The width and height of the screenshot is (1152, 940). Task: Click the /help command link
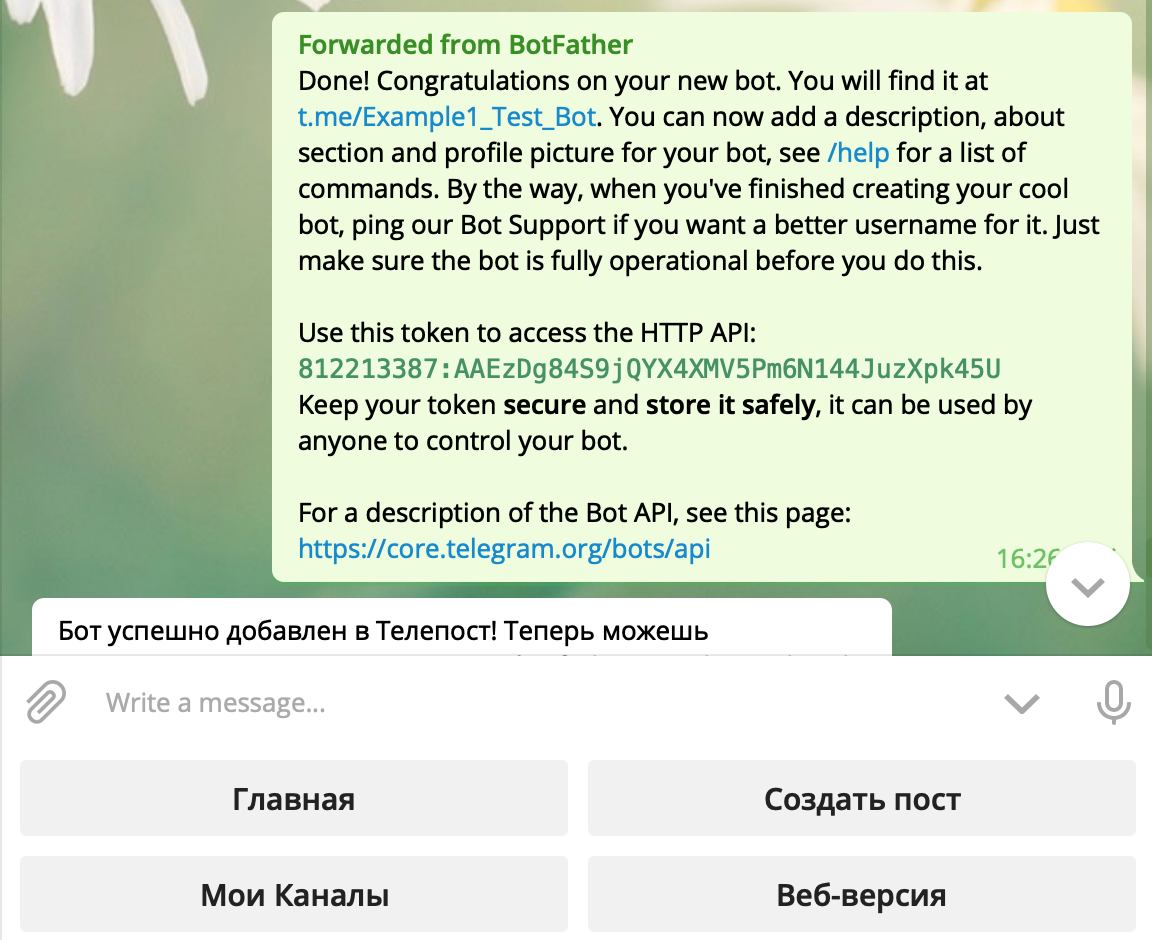pos(858,153)
